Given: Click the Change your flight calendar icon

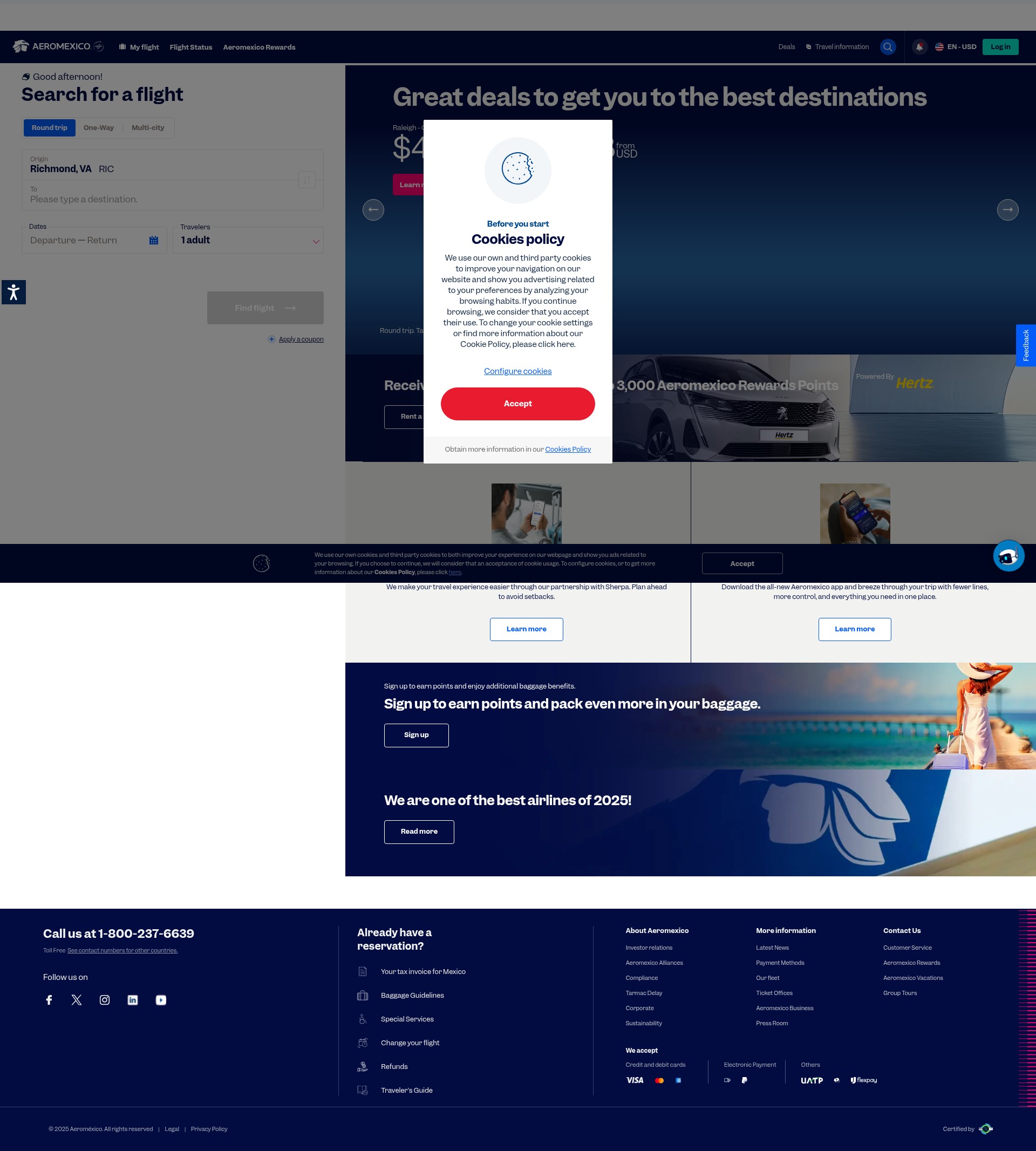Looking at the screenshot, I should (x=363, y=1043).
